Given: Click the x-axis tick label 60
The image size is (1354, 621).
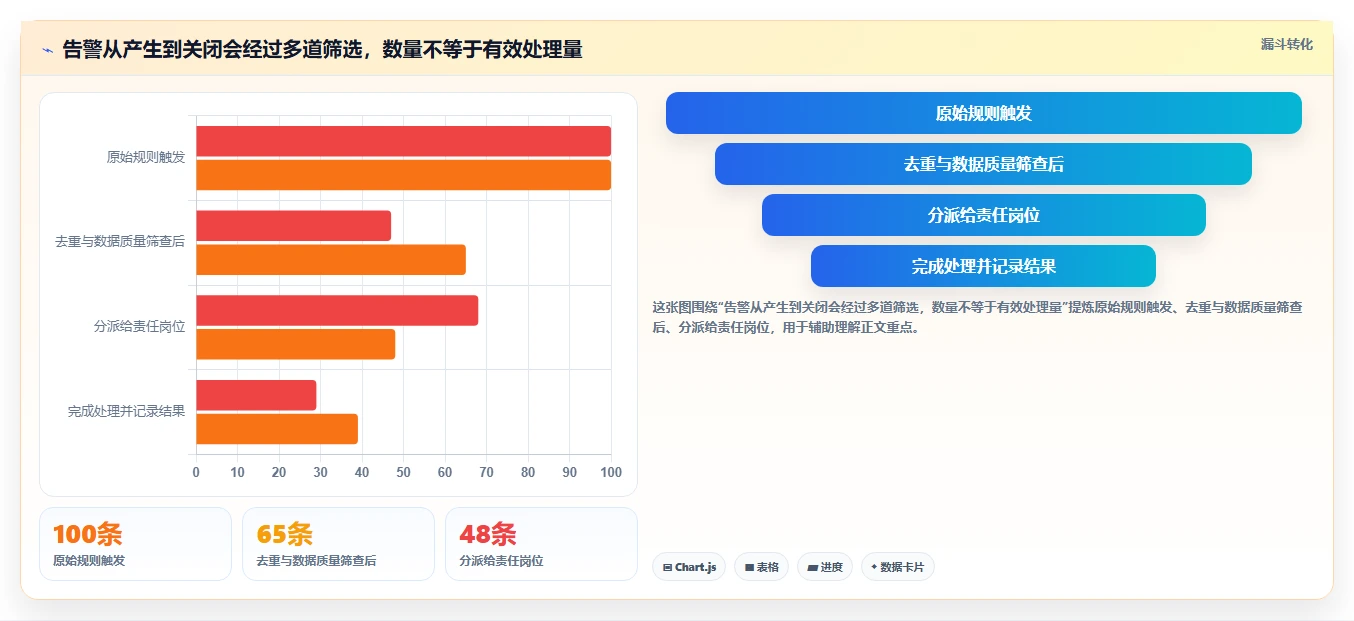Looking at the screenshot, I should 445,472.
